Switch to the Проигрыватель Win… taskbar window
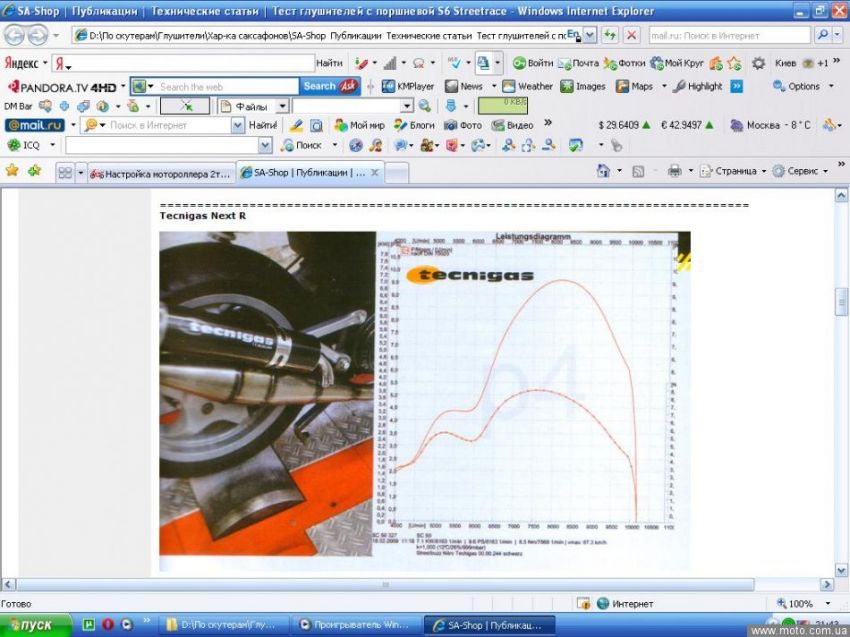This screenshot has width=850, height=637. click(356, 625)
